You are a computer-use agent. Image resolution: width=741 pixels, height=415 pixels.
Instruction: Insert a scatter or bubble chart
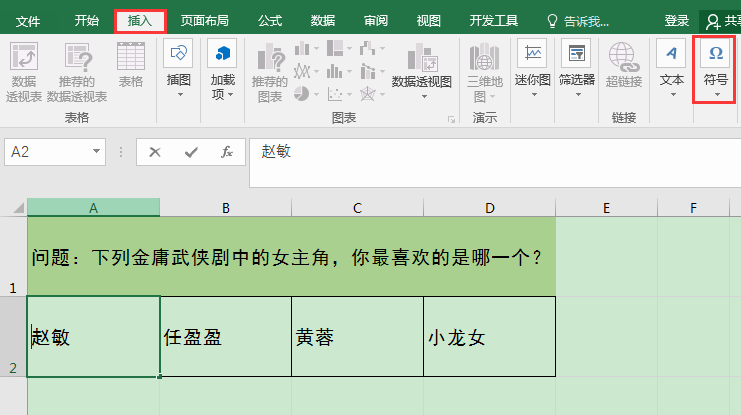click(x=339, y=94)
